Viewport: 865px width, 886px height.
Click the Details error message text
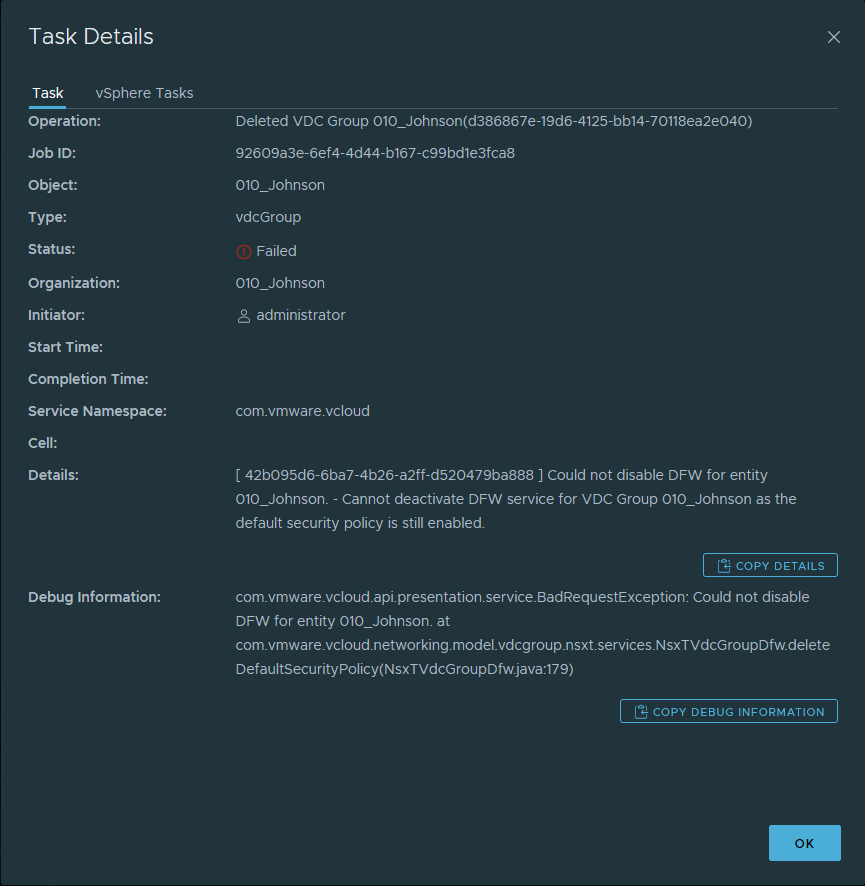coord(516,498)
